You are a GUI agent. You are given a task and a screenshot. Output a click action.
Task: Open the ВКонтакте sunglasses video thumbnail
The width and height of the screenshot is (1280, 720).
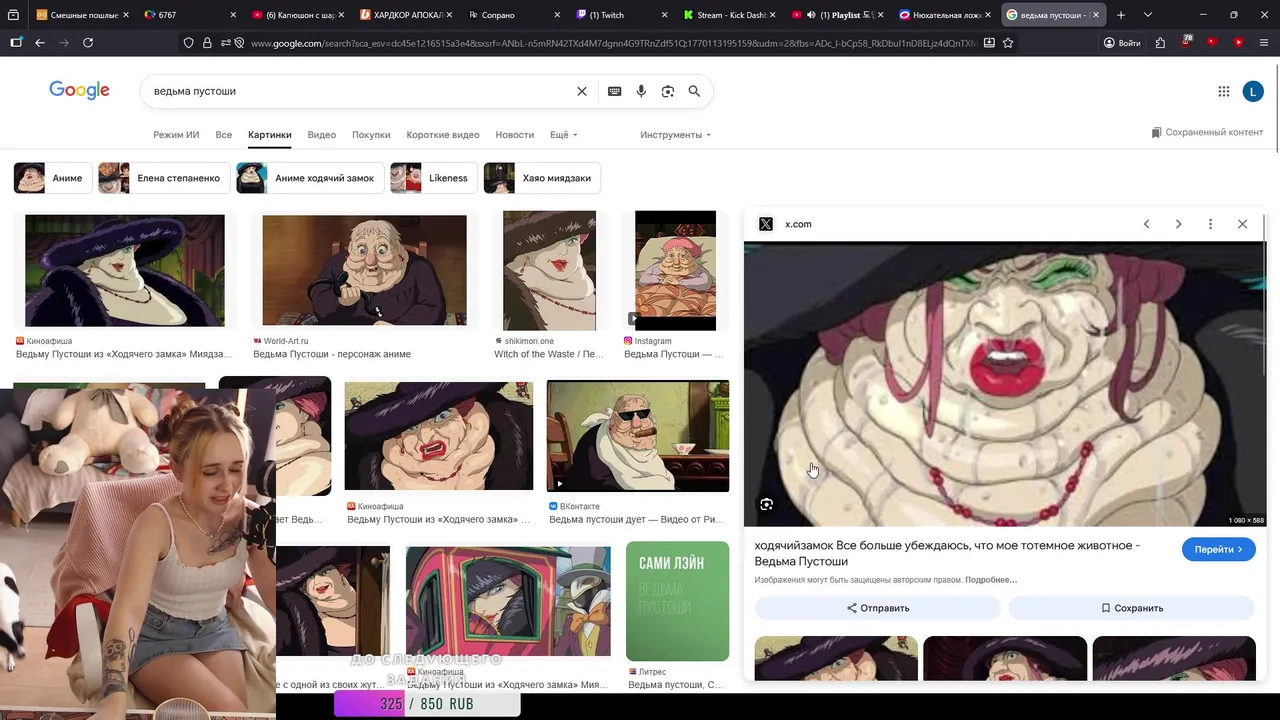click(x=638, y=436)
